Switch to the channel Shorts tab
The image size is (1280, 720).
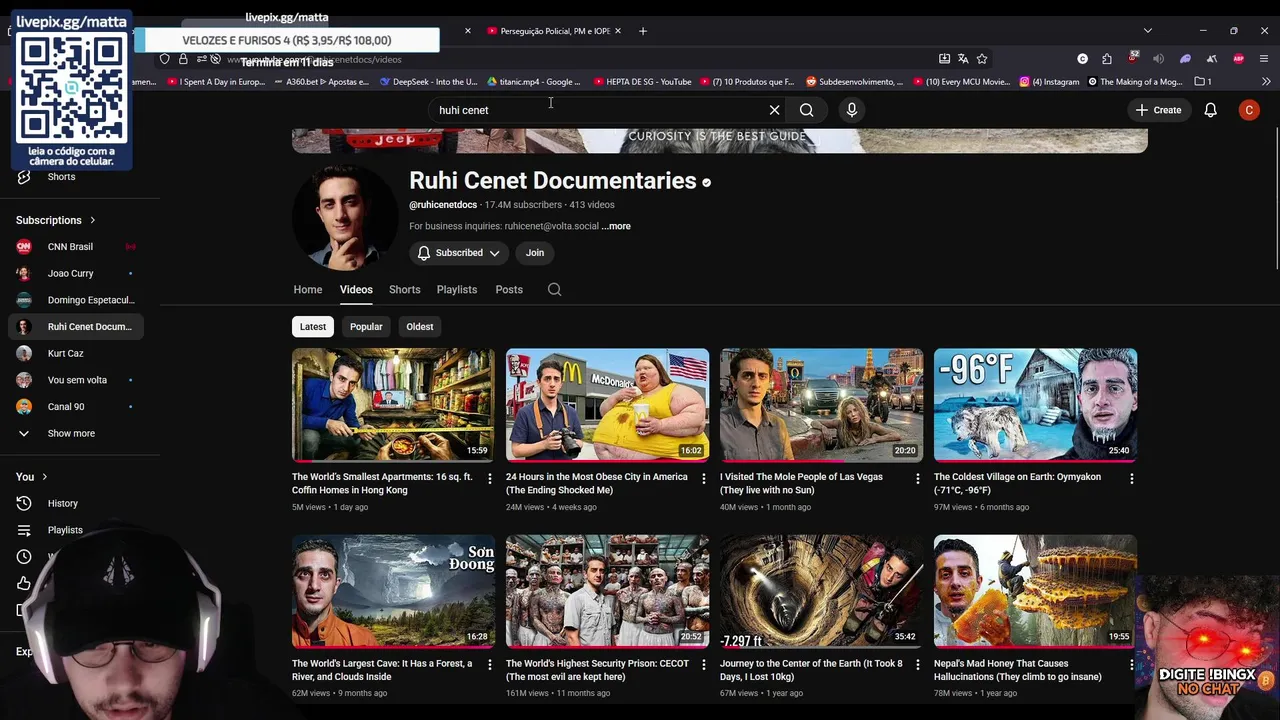pos(405,290)
